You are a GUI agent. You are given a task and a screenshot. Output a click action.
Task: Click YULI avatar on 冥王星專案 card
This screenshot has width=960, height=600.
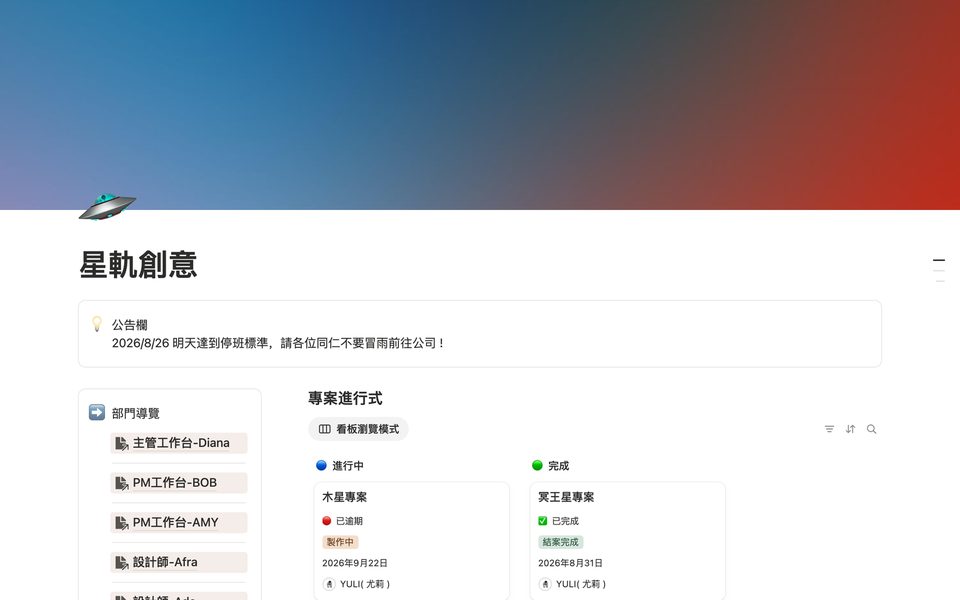coord(545,584)
